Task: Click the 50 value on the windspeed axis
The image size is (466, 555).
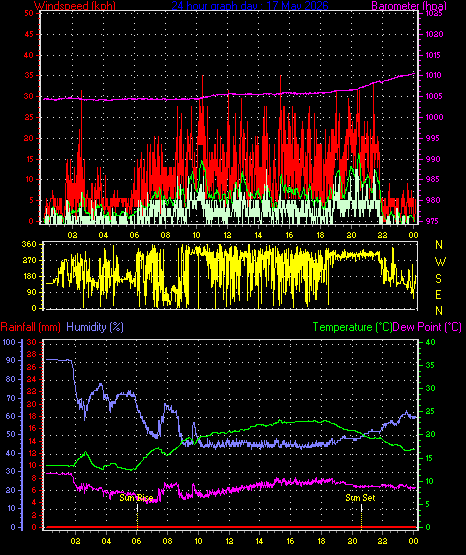Action: [29, 13]
